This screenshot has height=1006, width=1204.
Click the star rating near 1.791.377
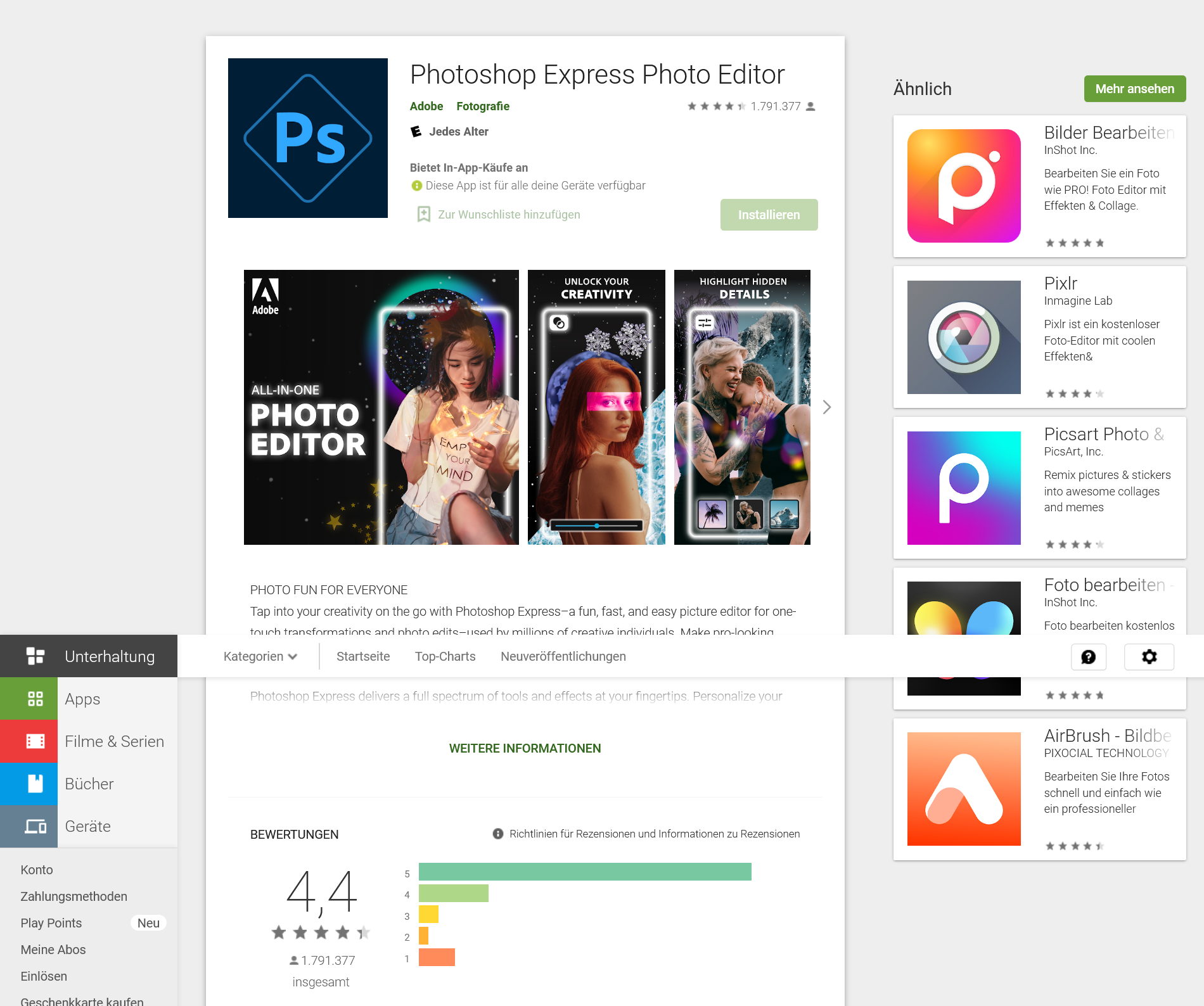[x=716, y=106]
